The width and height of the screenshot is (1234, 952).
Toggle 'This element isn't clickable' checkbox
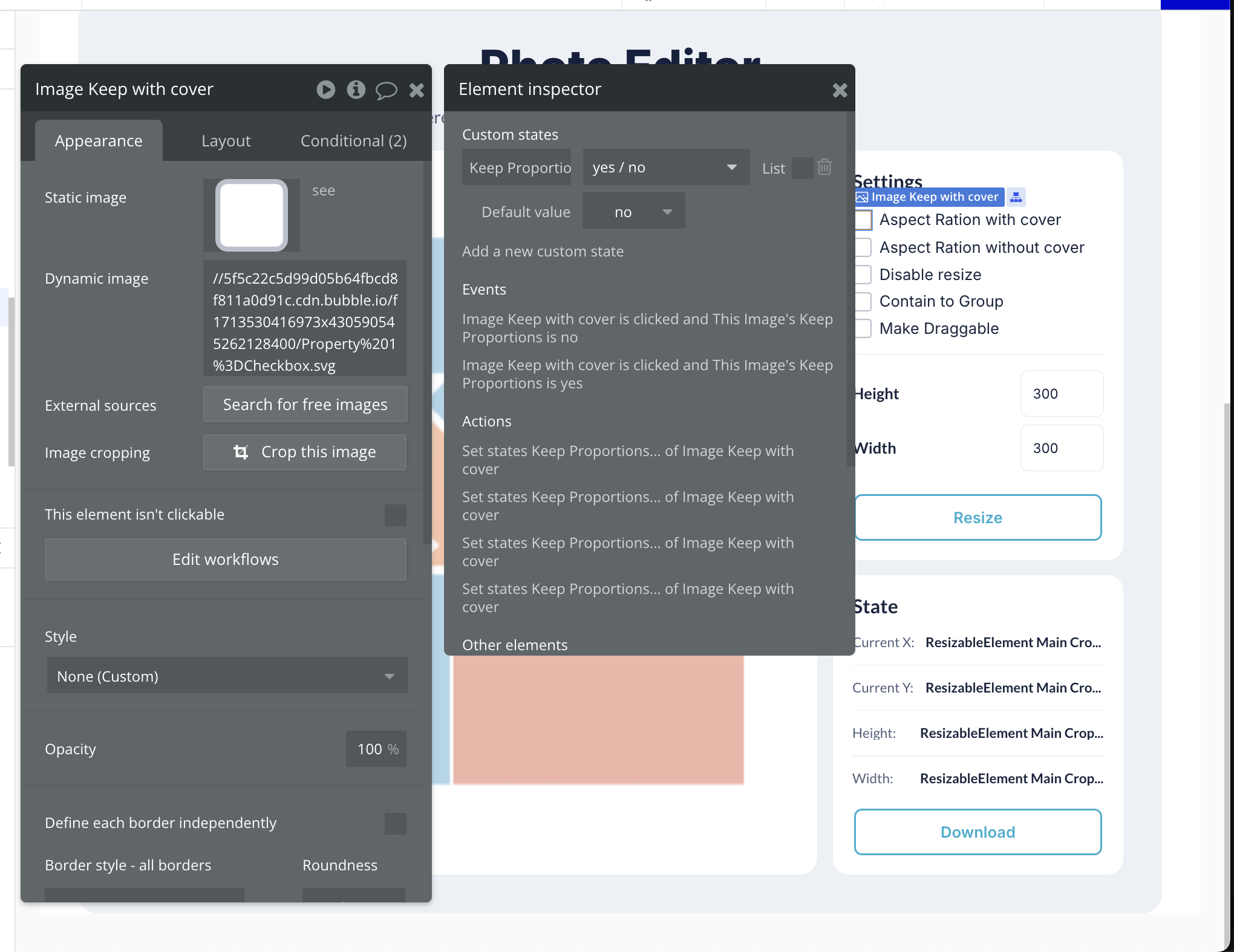[x=395, y=515]
